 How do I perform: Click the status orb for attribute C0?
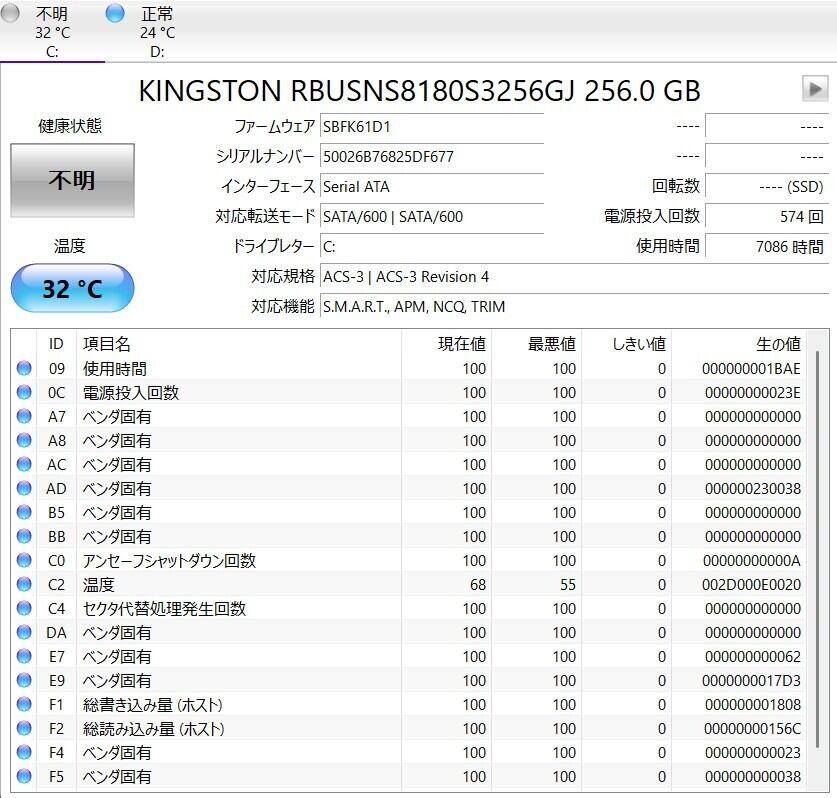coord(24,560)
